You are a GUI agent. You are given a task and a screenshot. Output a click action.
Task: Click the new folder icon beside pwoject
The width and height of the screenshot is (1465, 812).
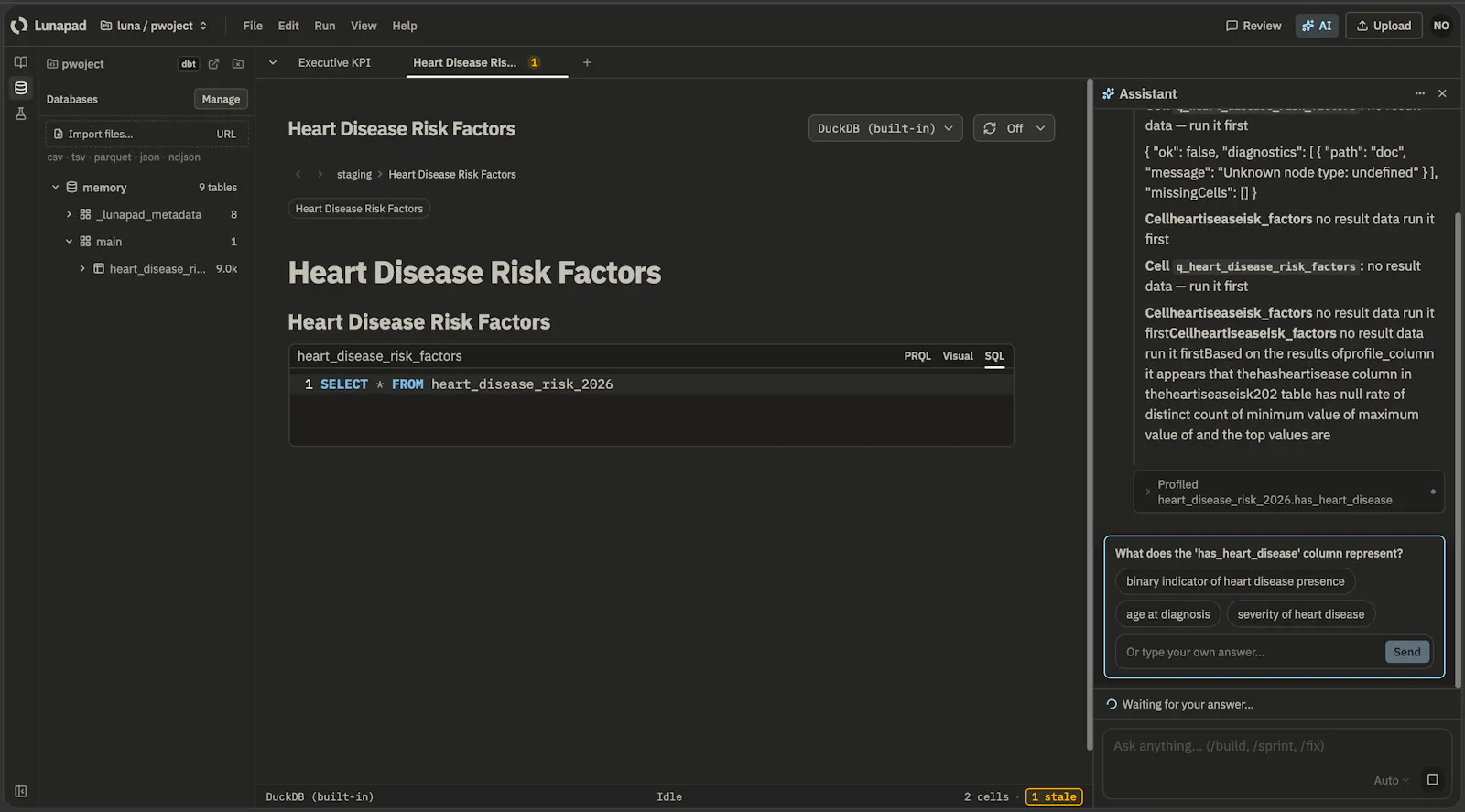tap(238, 64)
